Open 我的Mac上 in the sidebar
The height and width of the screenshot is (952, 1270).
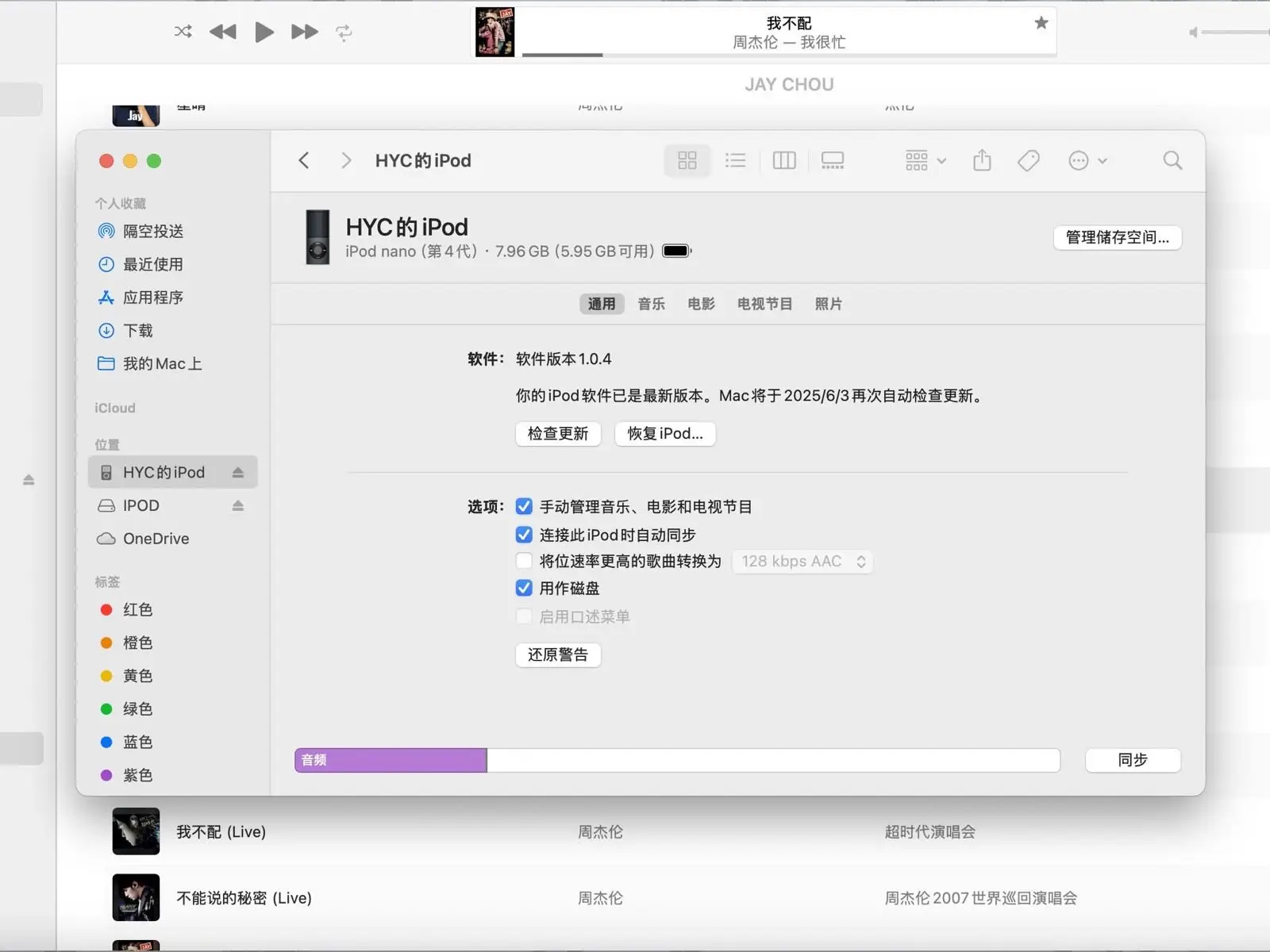pos(172,363)
